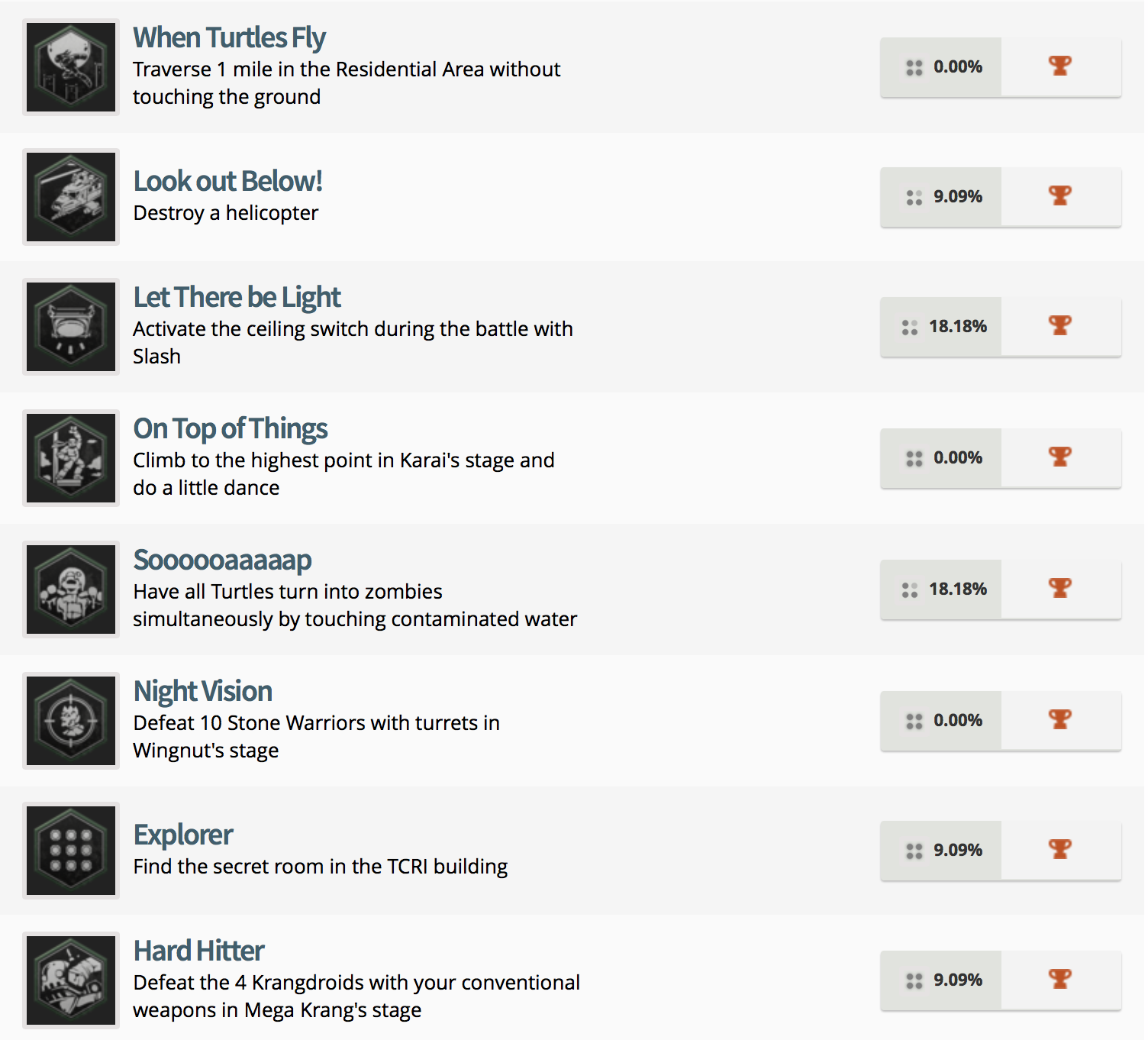Click the trophy icon for Night Vision
The height and width of the screenshot is (1040, 1148).
tap(1059, 720)
